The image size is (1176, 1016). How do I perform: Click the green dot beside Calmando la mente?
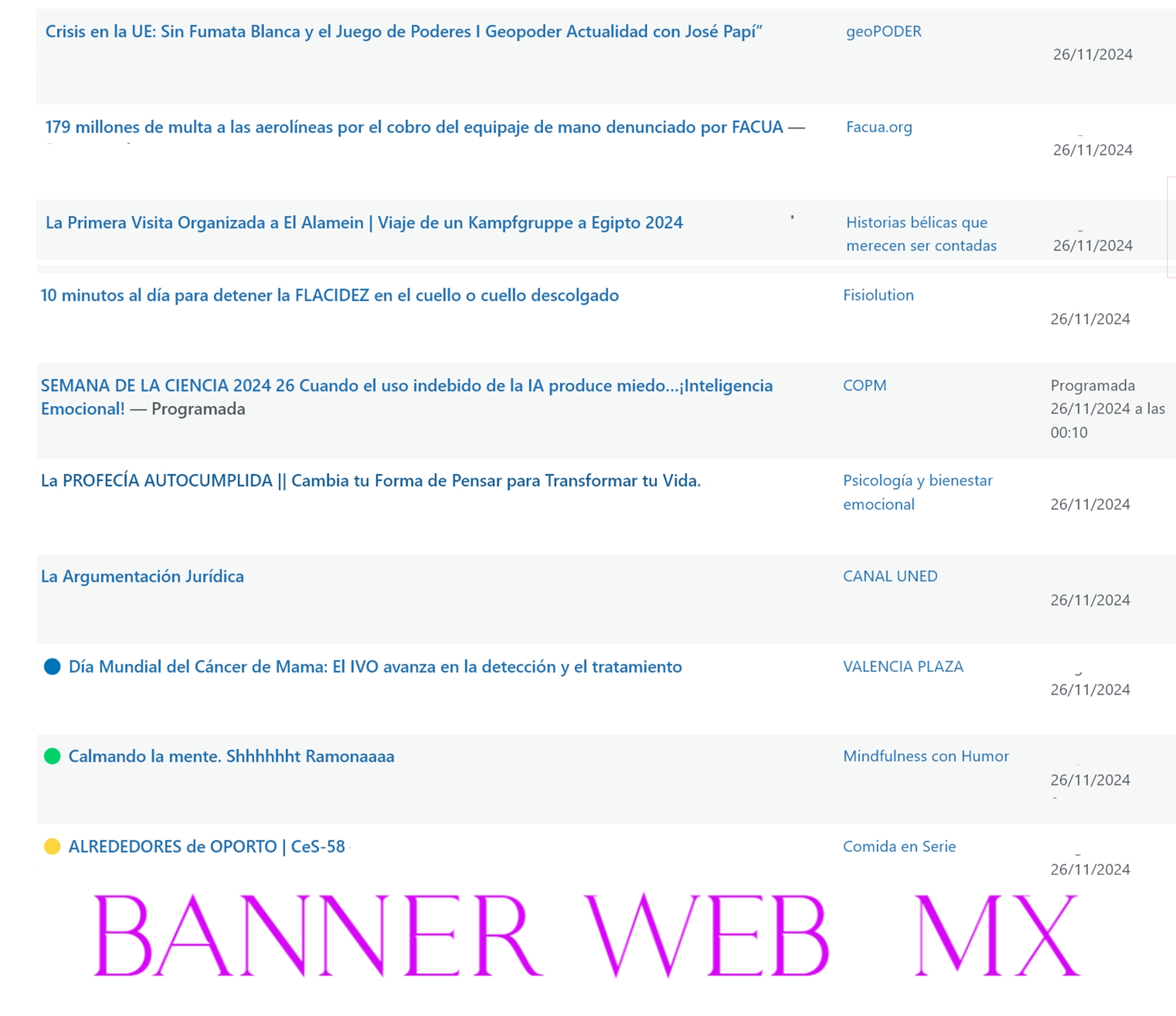pyautogui.click(x=52, y=756)
